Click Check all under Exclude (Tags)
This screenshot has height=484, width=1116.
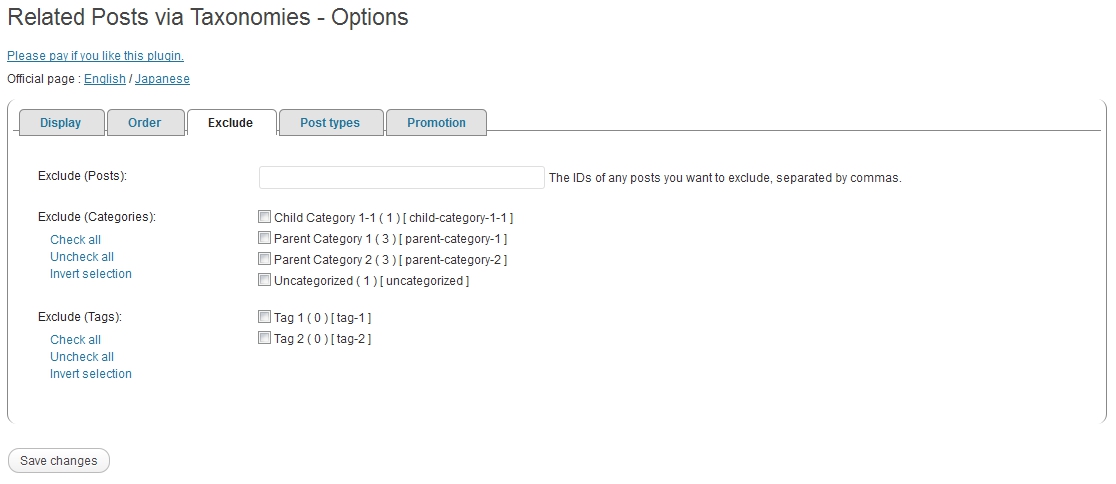point(75,340)
